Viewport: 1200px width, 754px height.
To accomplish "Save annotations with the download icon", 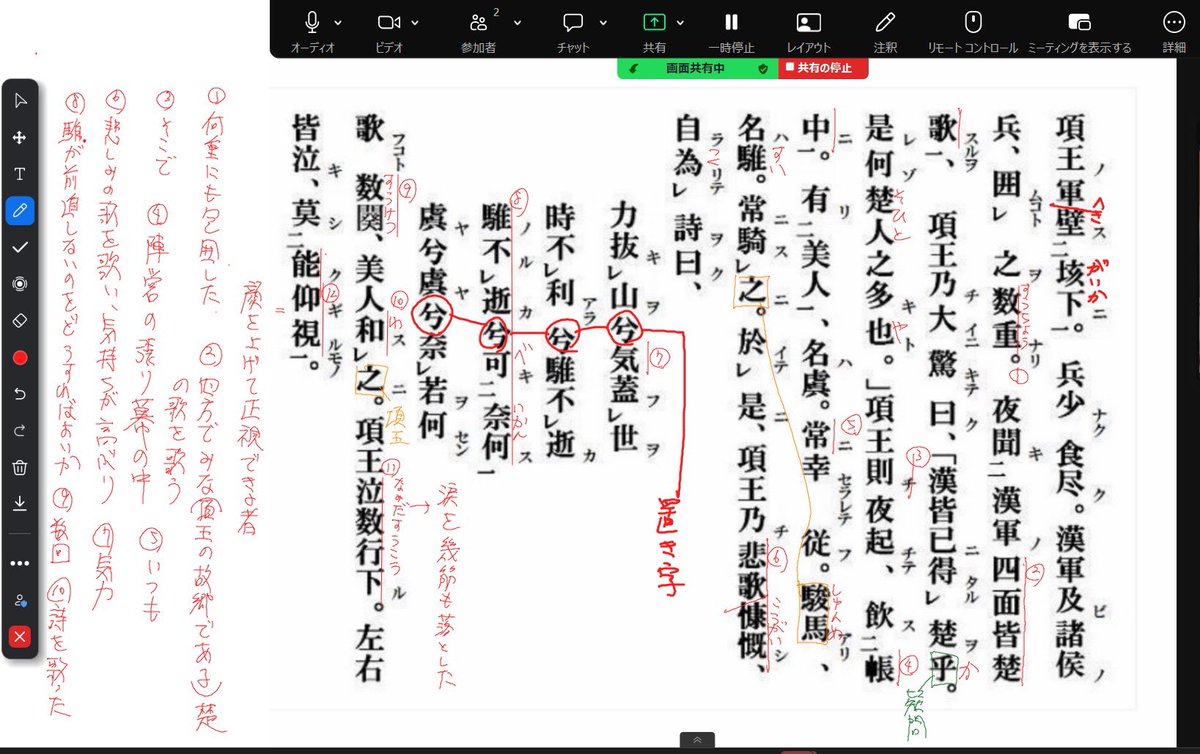I will 20,503.
